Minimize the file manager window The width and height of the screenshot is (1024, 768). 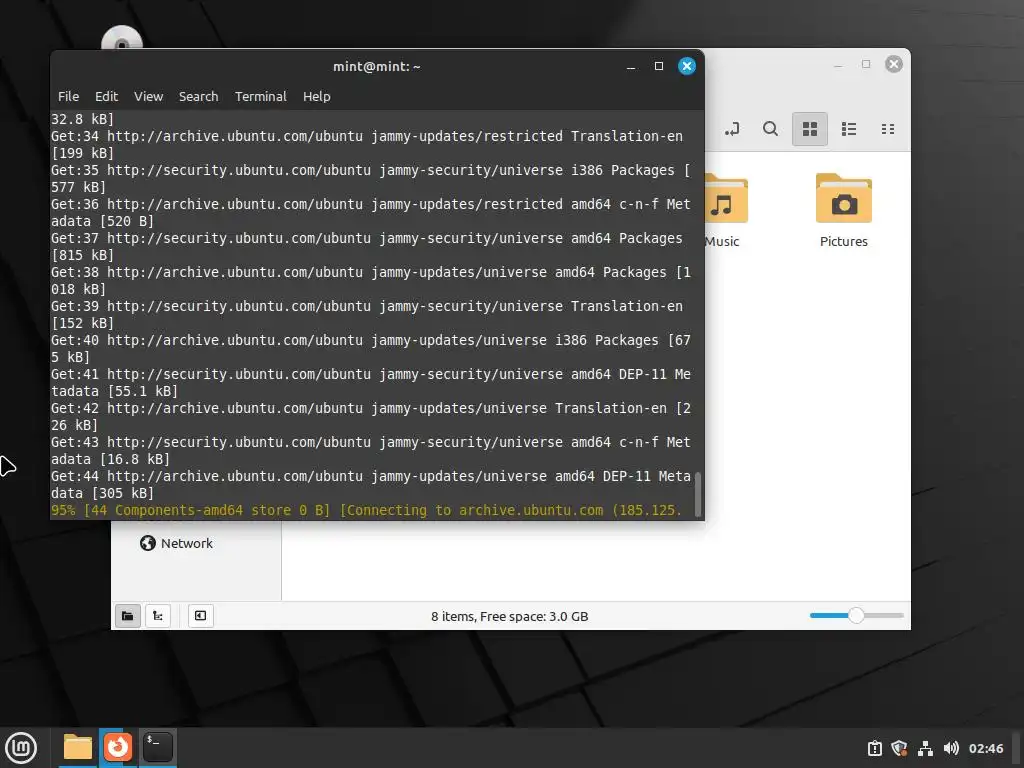838,65
